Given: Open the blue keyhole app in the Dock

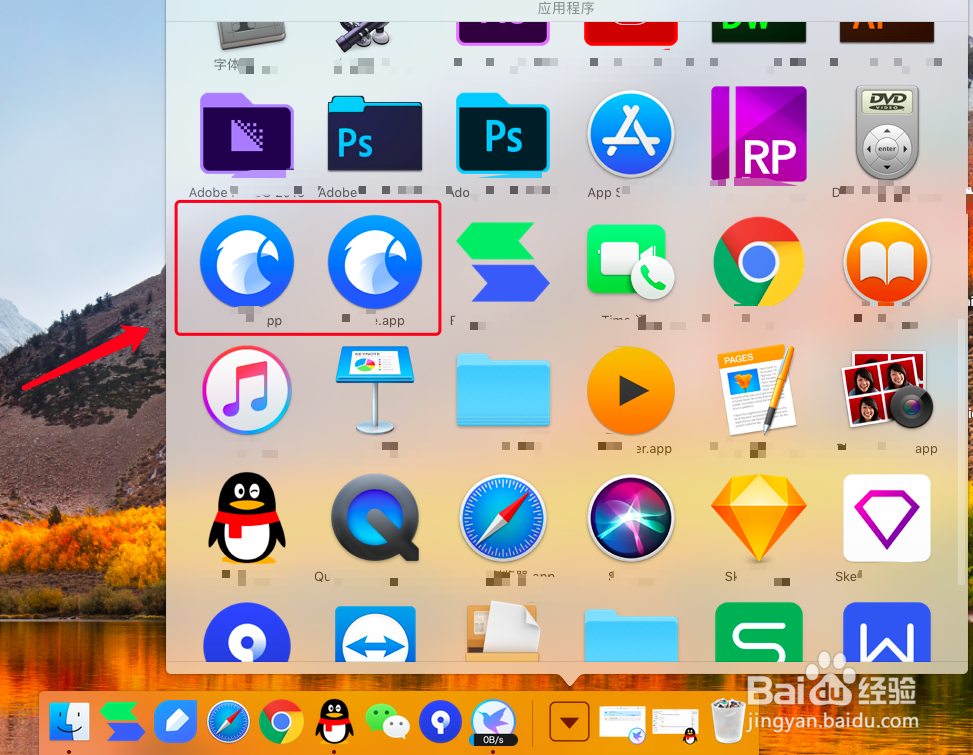Looking at the screenshot, I should 440,721.
